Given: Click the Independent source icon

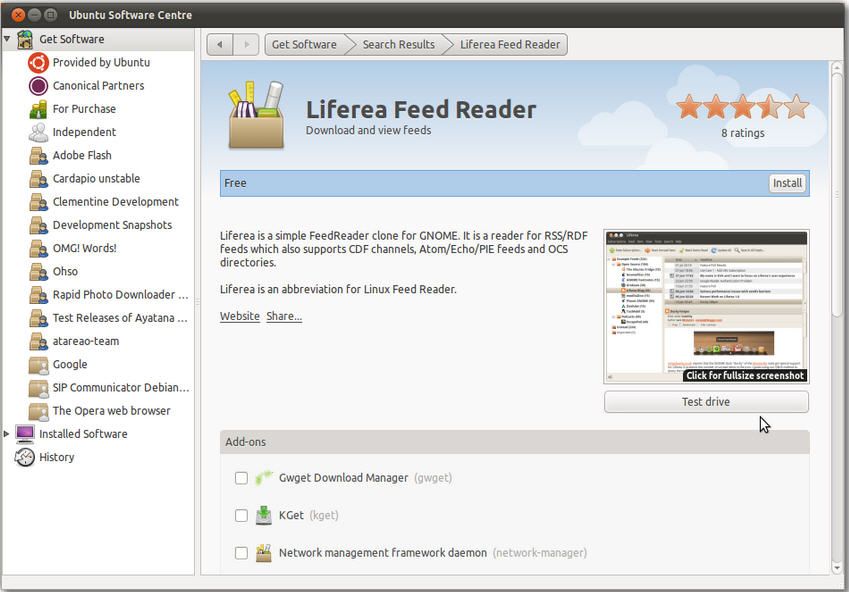Looking at the screenshot, I should 38,132.
